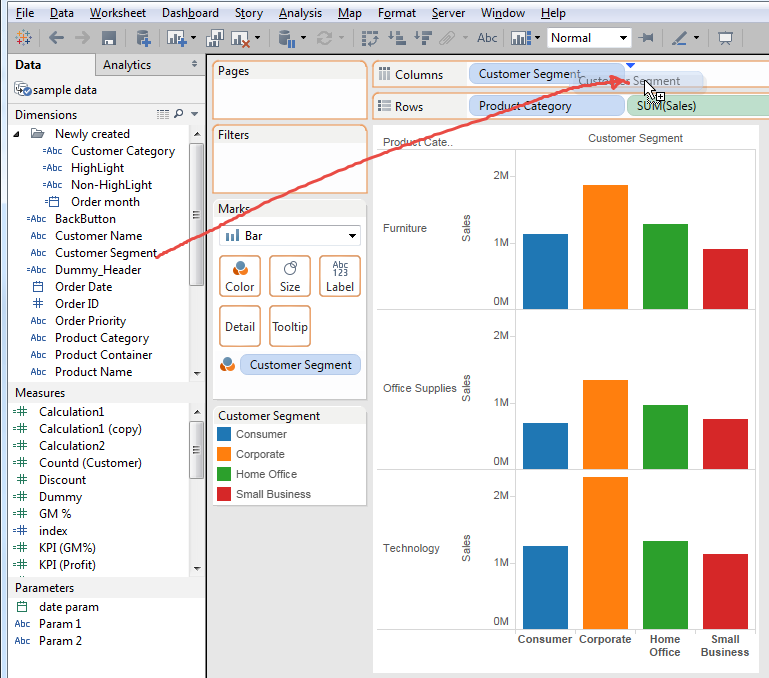Create a new worksheet using the chart-plus icon

[x=176, y=38]
